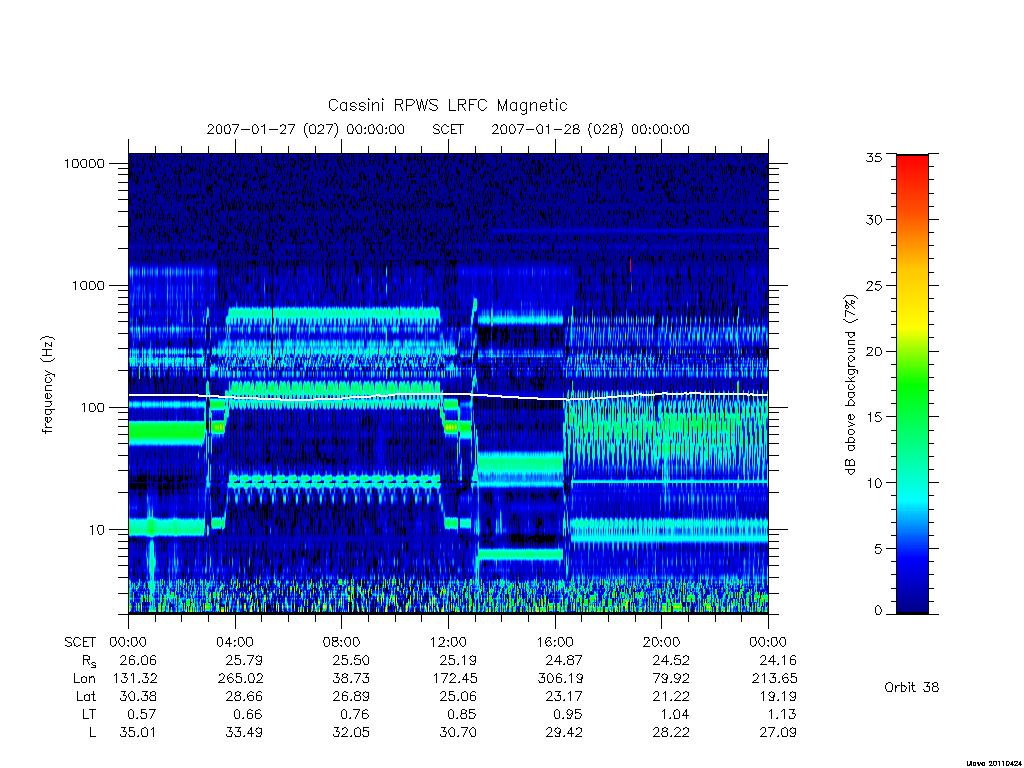Click the L value 27.09
The height and width of the screenshot is (768, 1024).
point(778,733)
